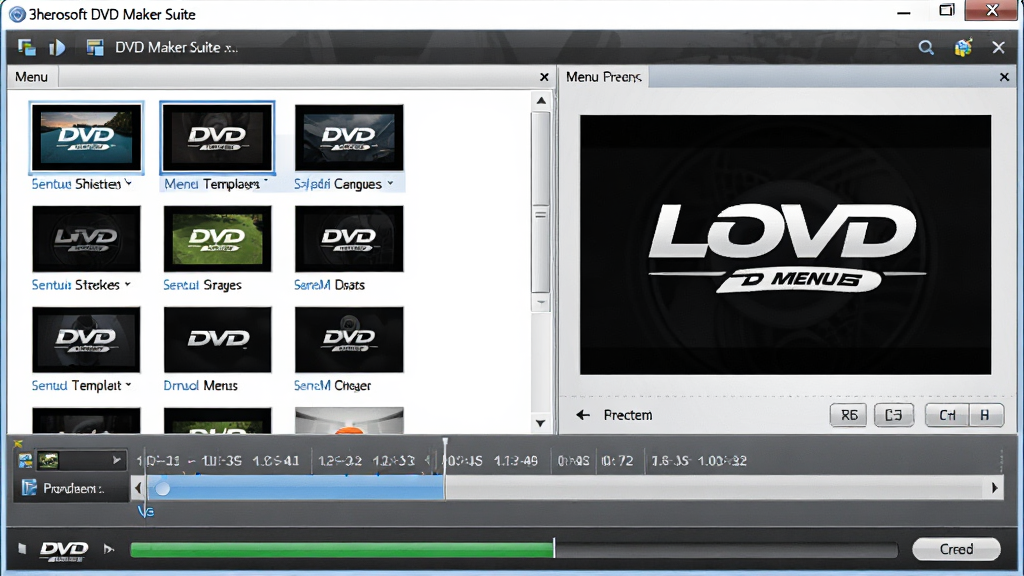1024x576 pixels.
Task: Select the Menu tab
Action: (31, 77)
